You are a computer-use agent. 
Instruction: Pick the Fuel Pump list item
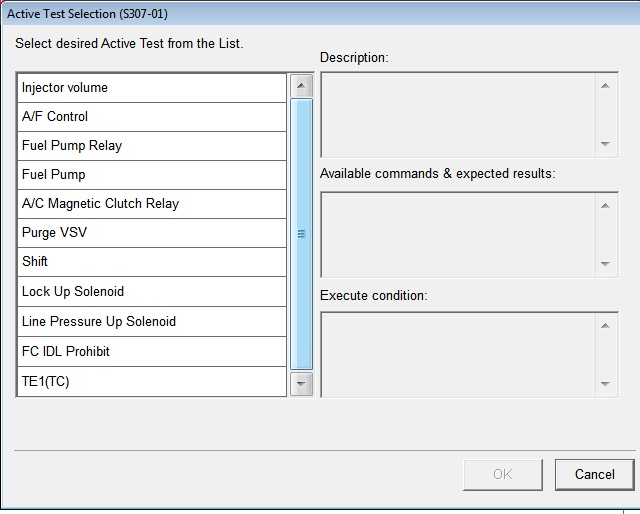click(x=152, y=175)
